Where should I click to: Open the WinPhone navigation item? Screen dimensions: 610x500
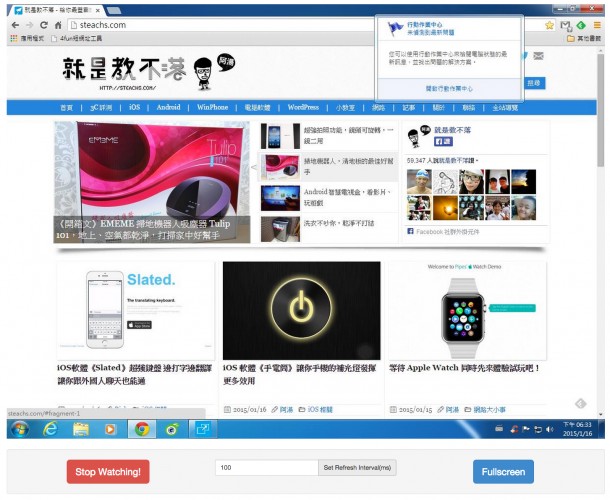click(212, 107)
